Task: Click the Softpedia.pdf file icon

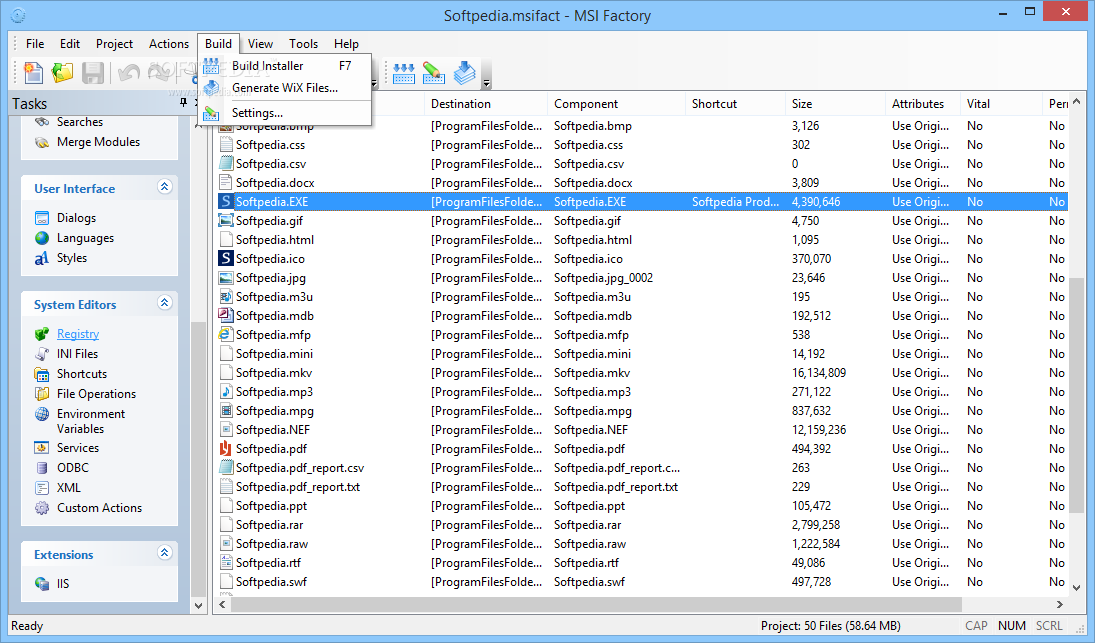Action: [x=226, y=448]
